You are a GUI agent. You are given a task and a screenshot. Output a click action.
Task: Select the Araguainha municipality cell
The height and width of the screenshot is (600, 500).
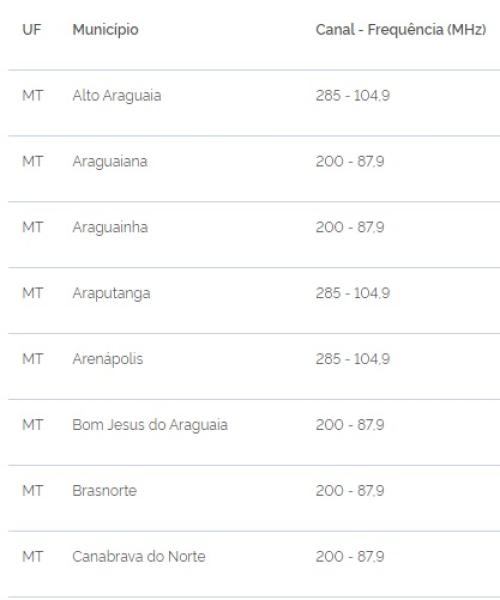(x=110, y=227)
